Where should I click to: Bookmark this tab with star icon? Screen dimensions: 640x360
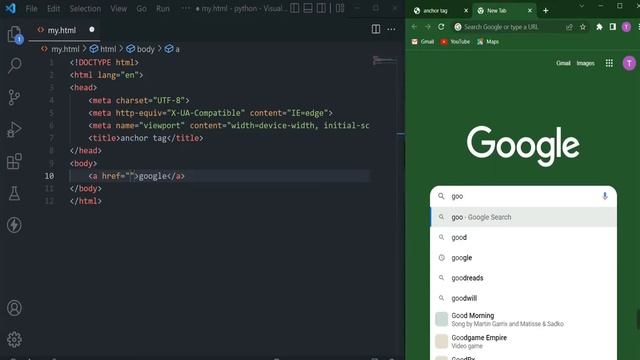click(583, 27)
